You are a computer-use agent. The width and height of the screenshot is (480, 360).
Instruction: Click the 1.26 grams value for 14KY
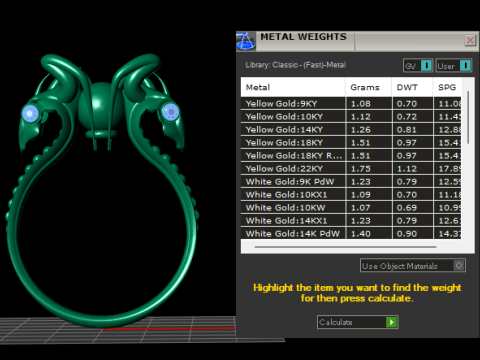tap(361, 130)
